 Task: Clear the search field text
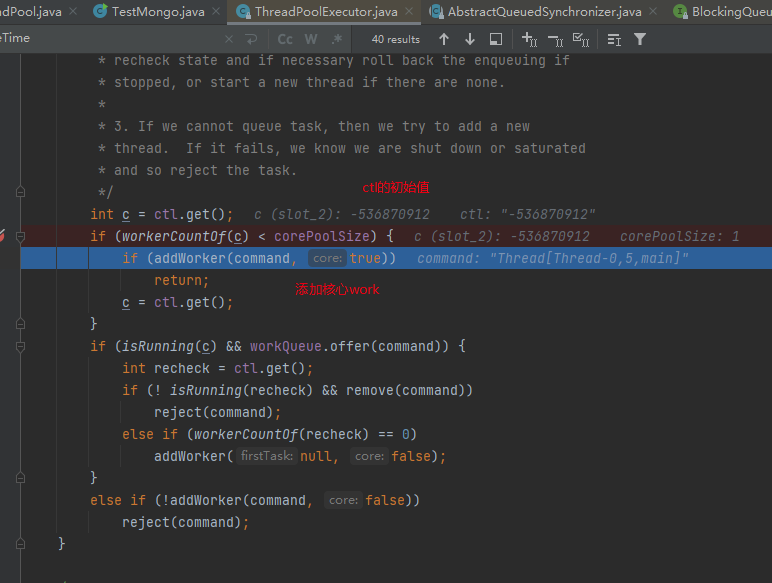(x=229, y=39)
